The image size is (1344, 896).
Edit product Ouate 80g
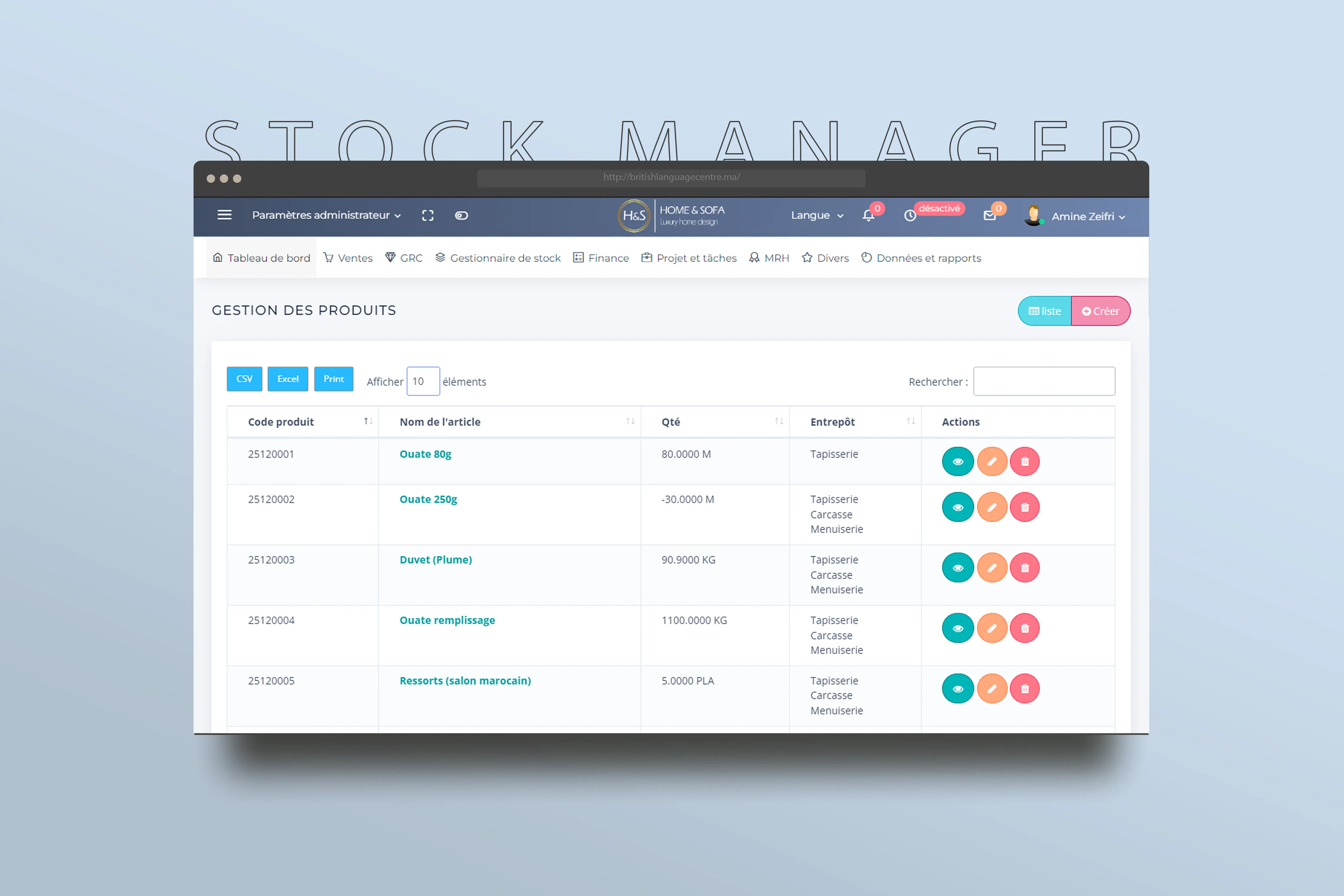coord(992,461)
